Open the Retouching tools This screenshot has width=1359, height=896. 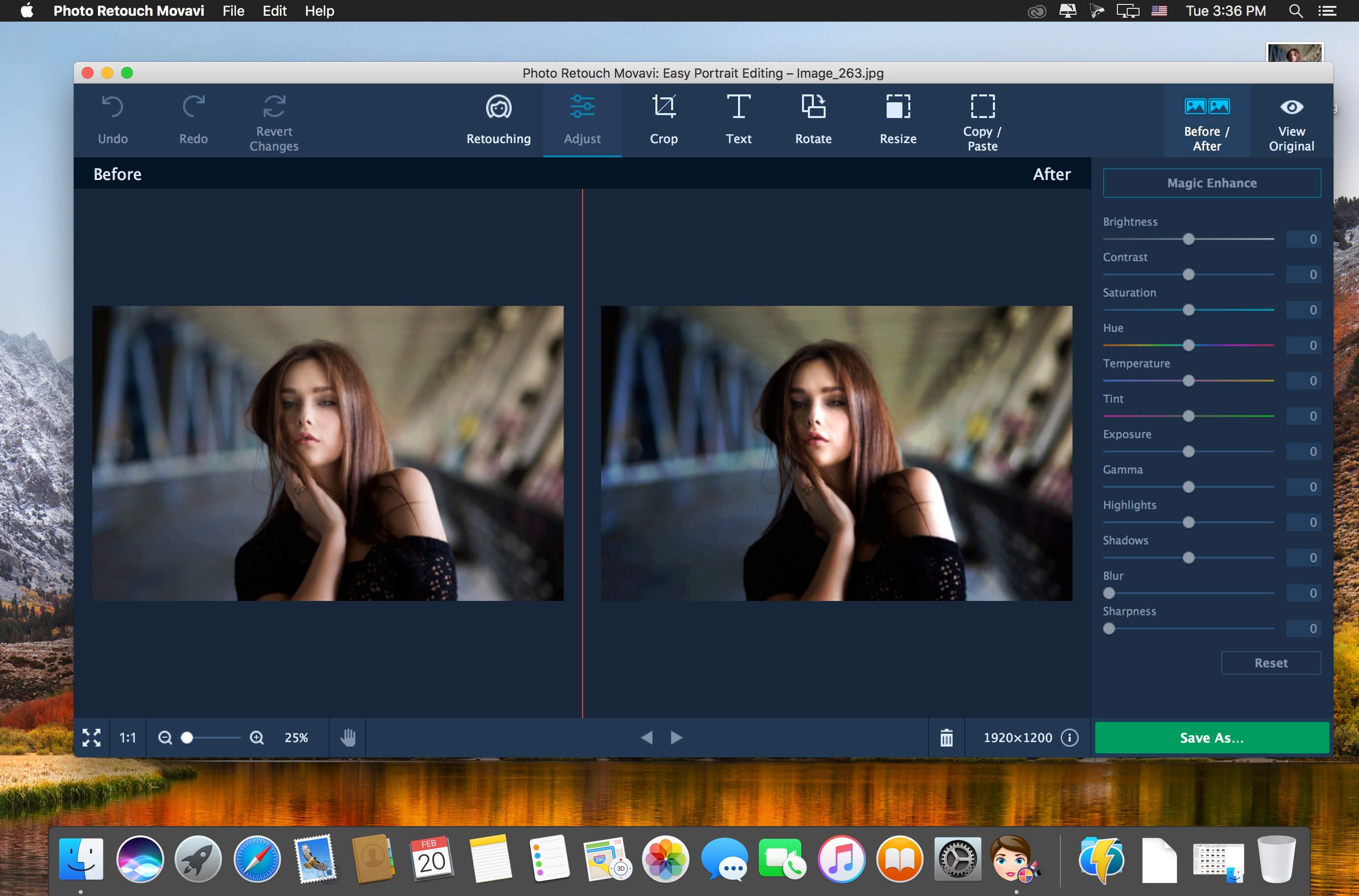(498, 120)
